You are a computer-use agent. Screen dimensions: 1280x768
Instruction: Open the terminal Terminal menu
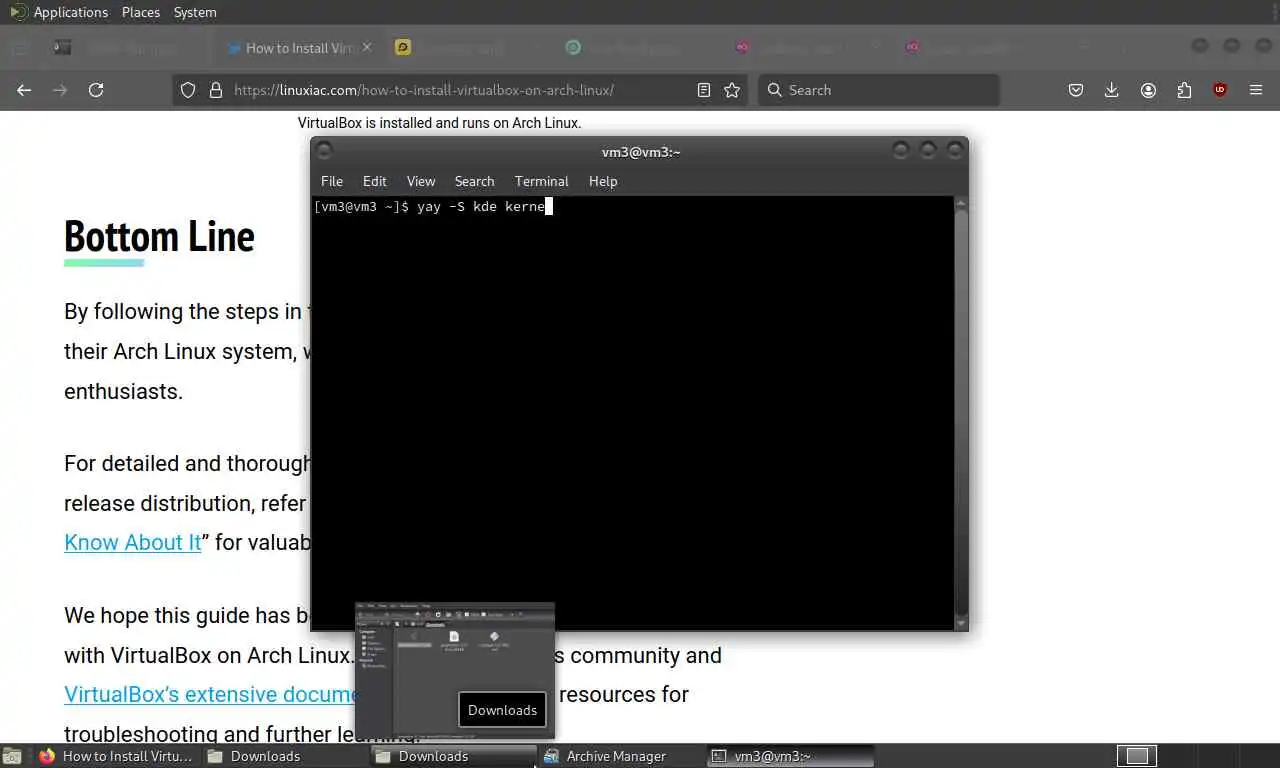[542, 181]
